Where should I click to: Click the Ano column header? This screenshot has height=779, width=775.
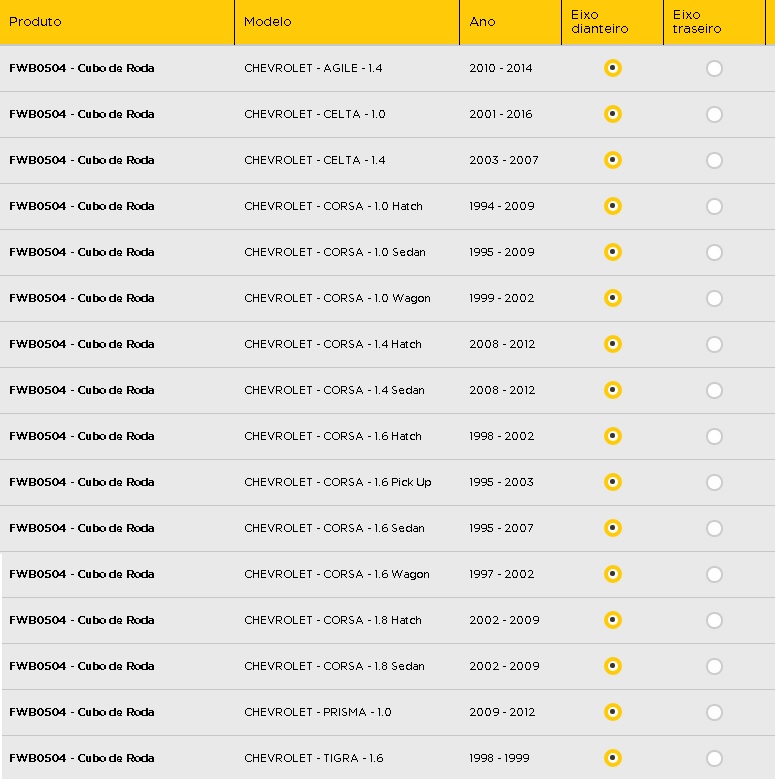click(x=510, y=22)
